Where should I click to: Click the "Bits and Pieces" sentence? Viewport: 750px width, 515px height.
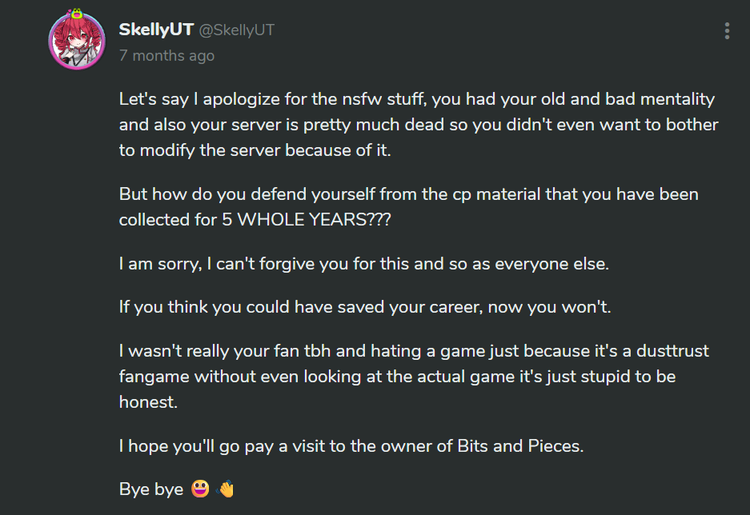point(350,446)
